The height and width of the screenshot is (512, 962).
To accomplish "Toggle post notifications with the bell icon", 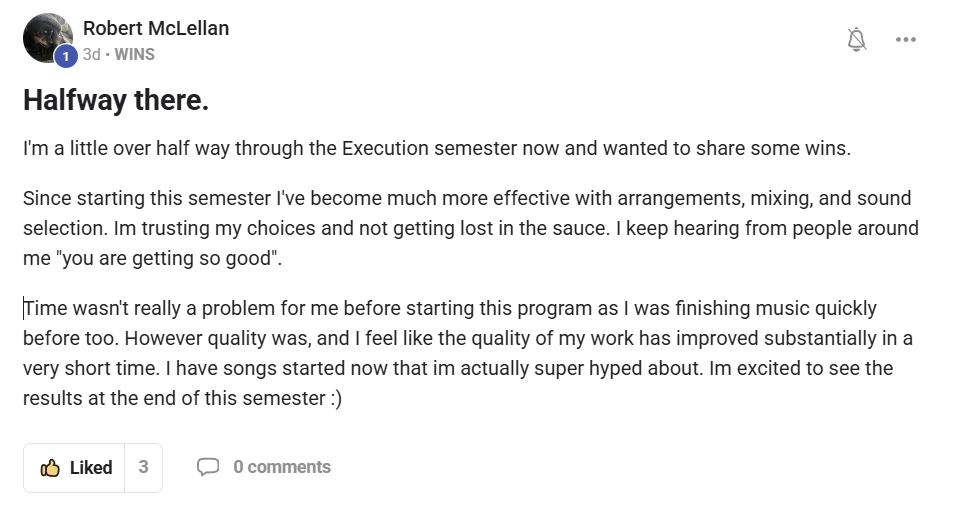I will (x=856, y=40).
